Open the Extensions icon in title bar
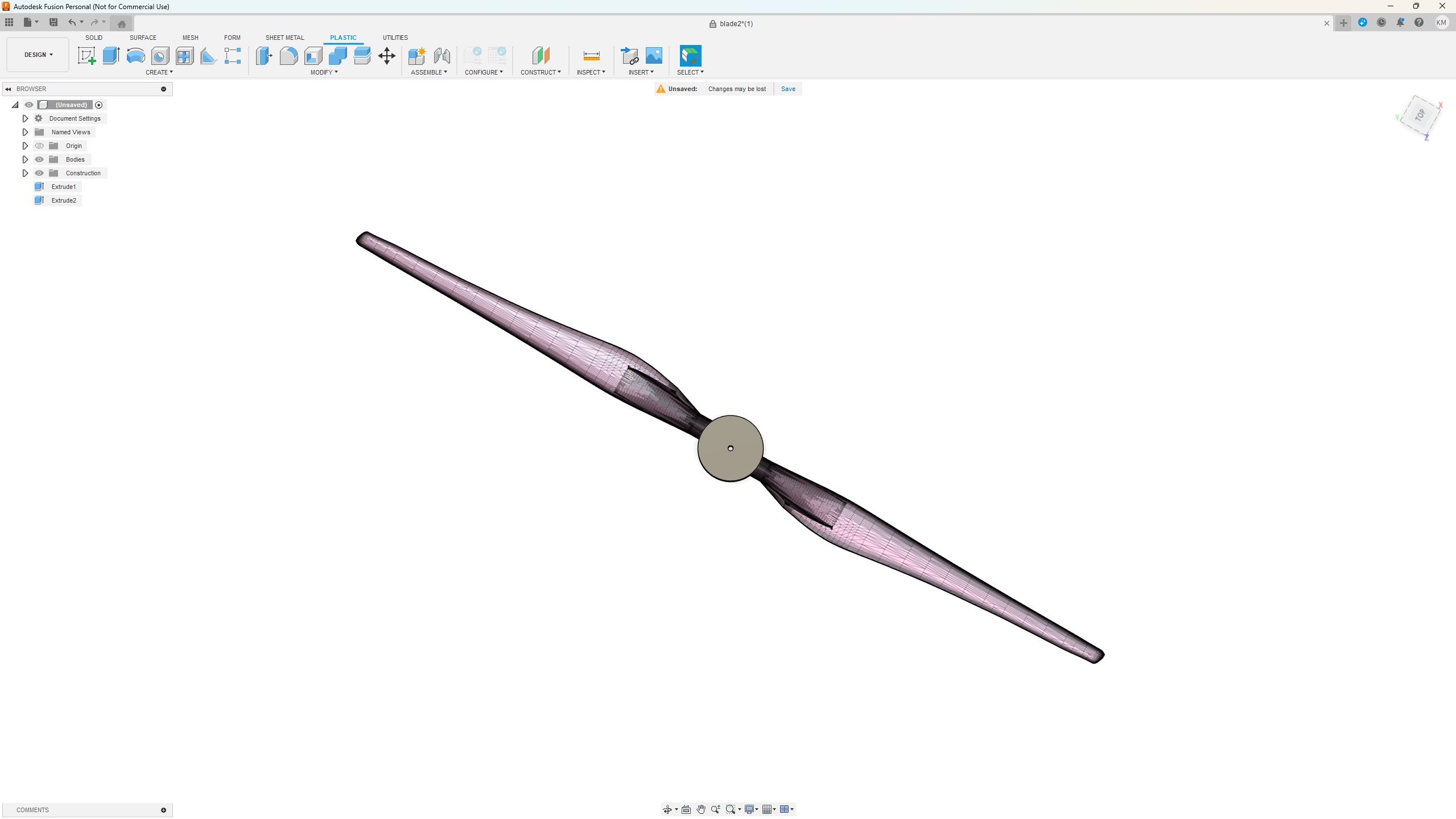 (x=1363, y=22)
